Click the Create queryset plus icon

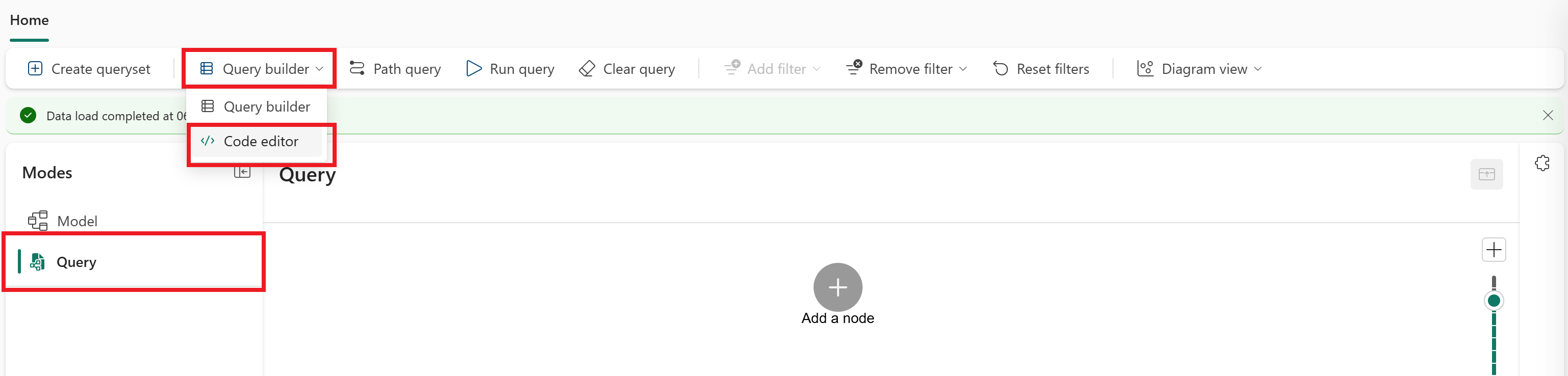(35, 69)
